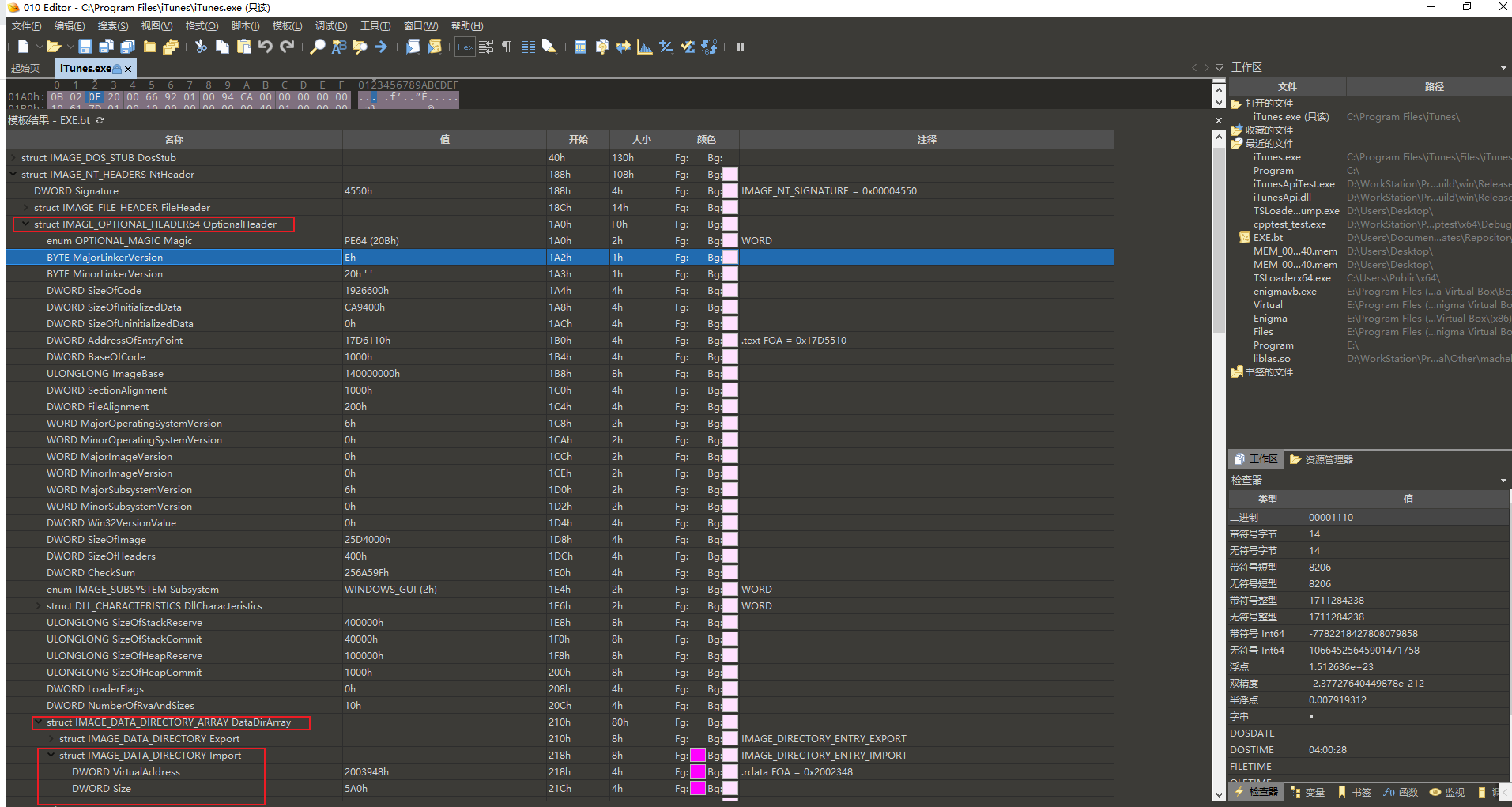
Task: Click the Open file folder icon
Action: pos(54,47)
